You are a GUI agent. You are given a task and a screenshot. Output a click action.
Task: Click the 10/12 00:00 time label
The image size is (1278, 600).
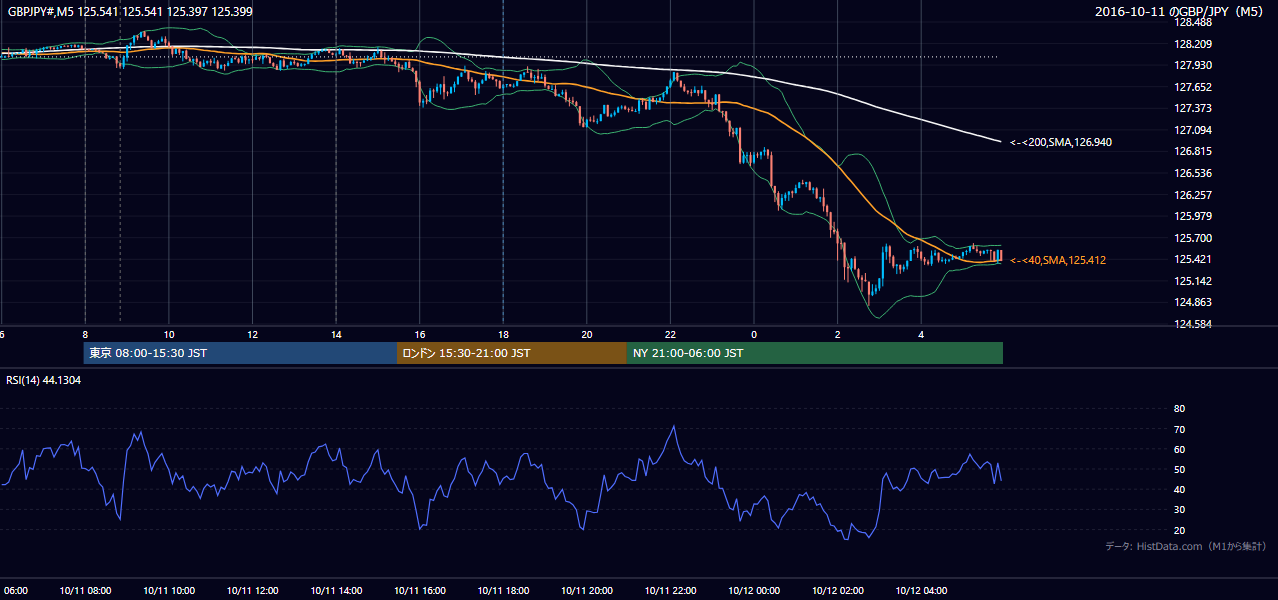point(754,590)
